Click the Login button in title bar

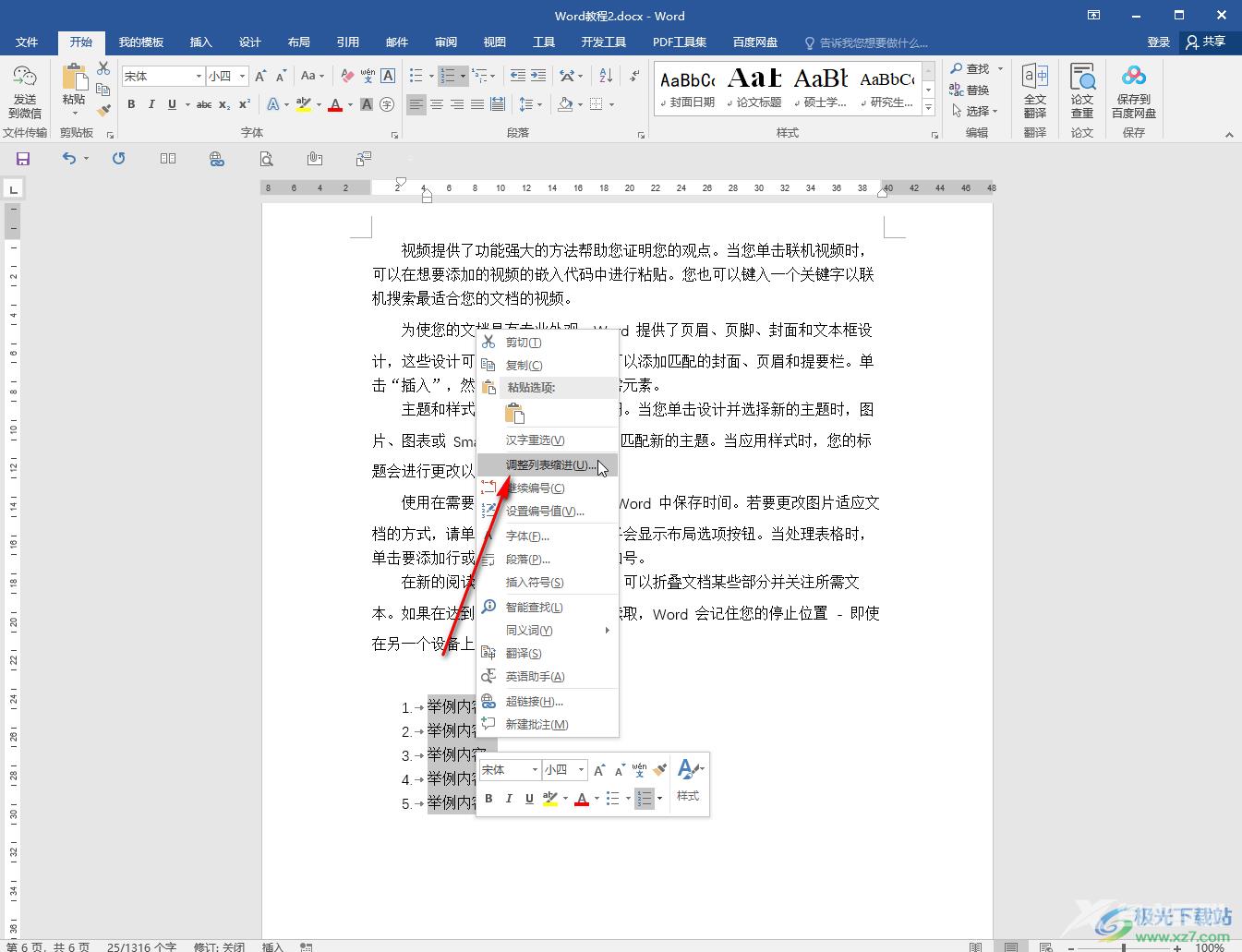click(x=1158, y=42)
